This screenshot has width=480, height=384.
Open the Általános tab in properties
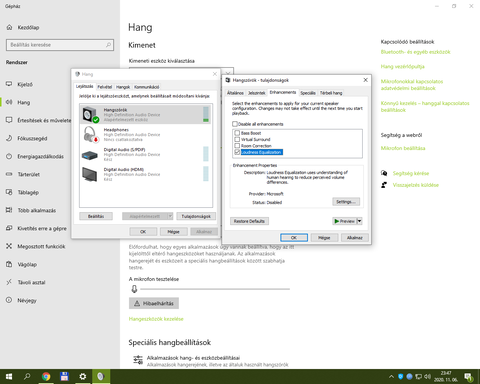235,93
